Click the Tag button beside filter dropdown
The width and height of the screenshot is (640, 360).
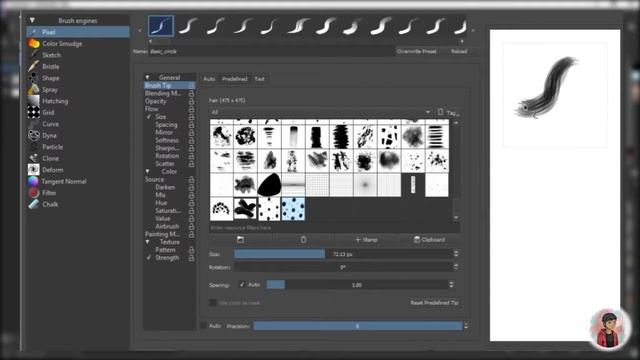tap(449, 112)
